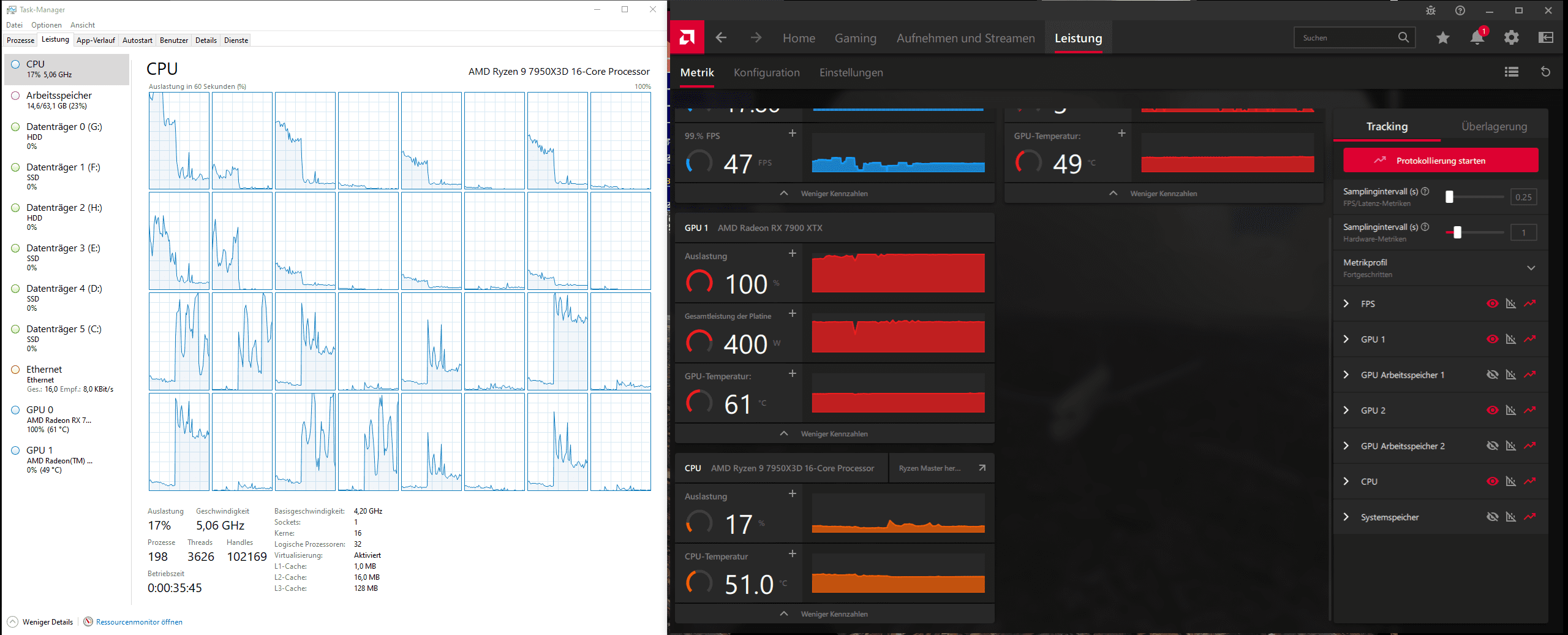The image size is (1568, 635).
Task: Hide the GPU 2 metric with eye toggle
Action: click(1493, 410)
